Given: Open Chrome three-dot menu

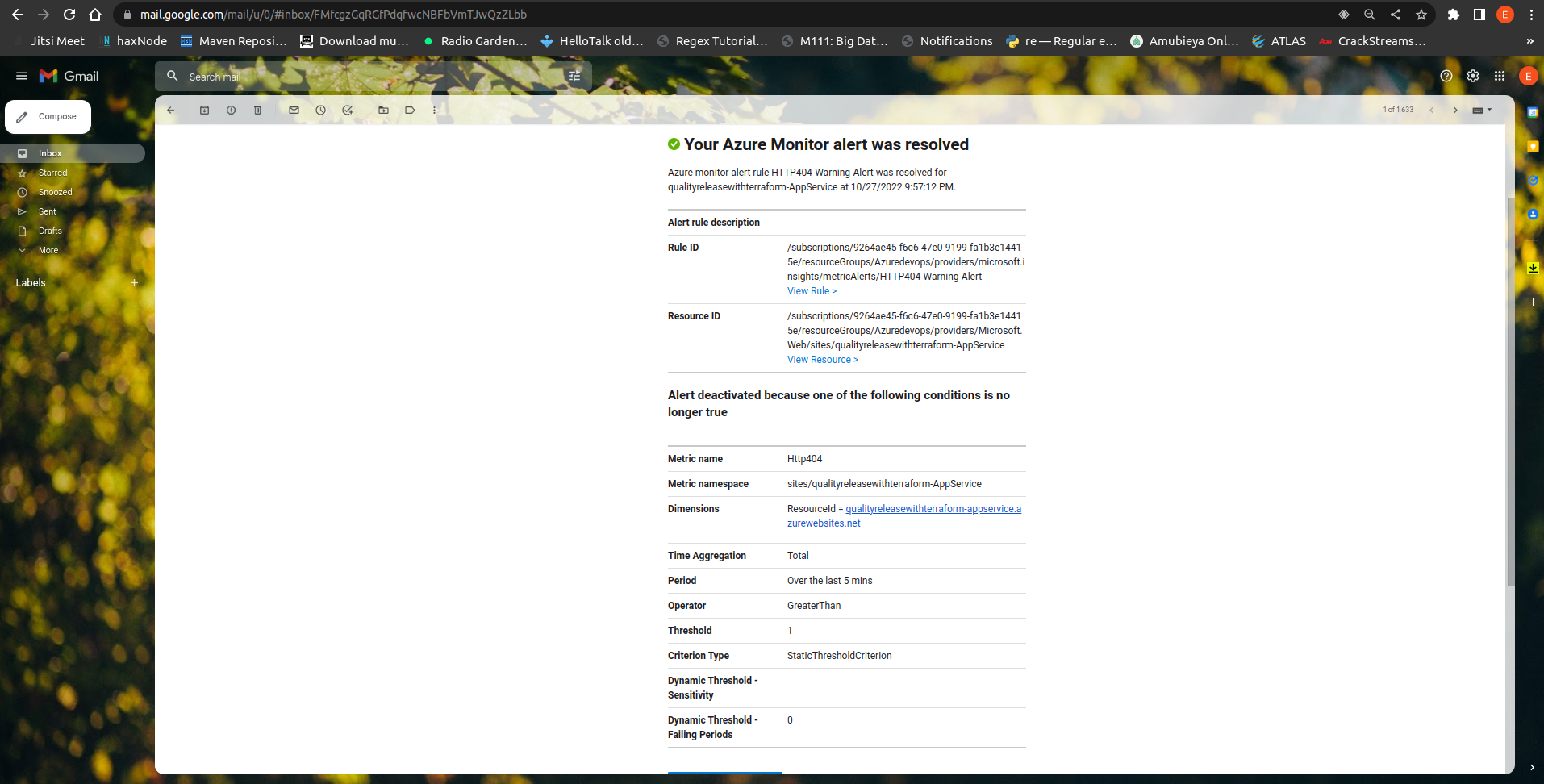Looking at the screenshot, I should tap(1531, 15).
